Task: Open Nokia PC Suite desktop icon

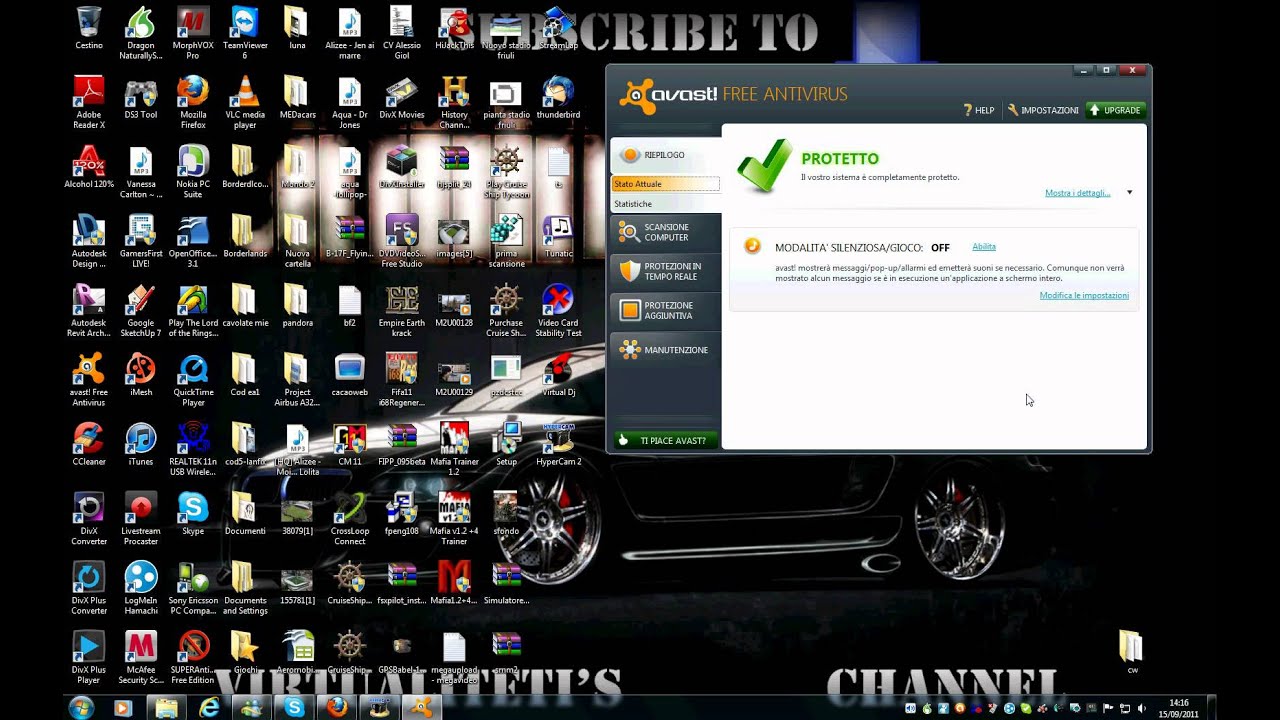Action: pyautogui.click(x=193, y=172)
